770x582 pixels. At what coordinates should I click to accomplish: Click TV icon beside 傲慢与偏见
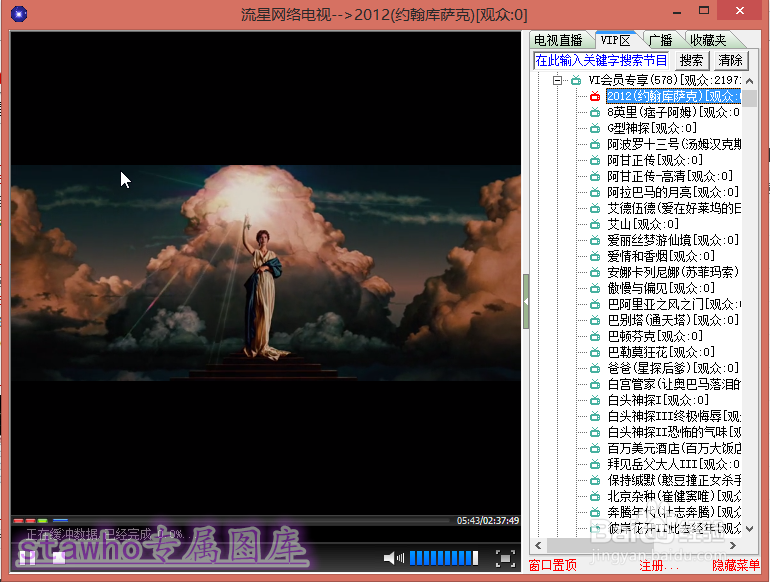pos(595,288)
